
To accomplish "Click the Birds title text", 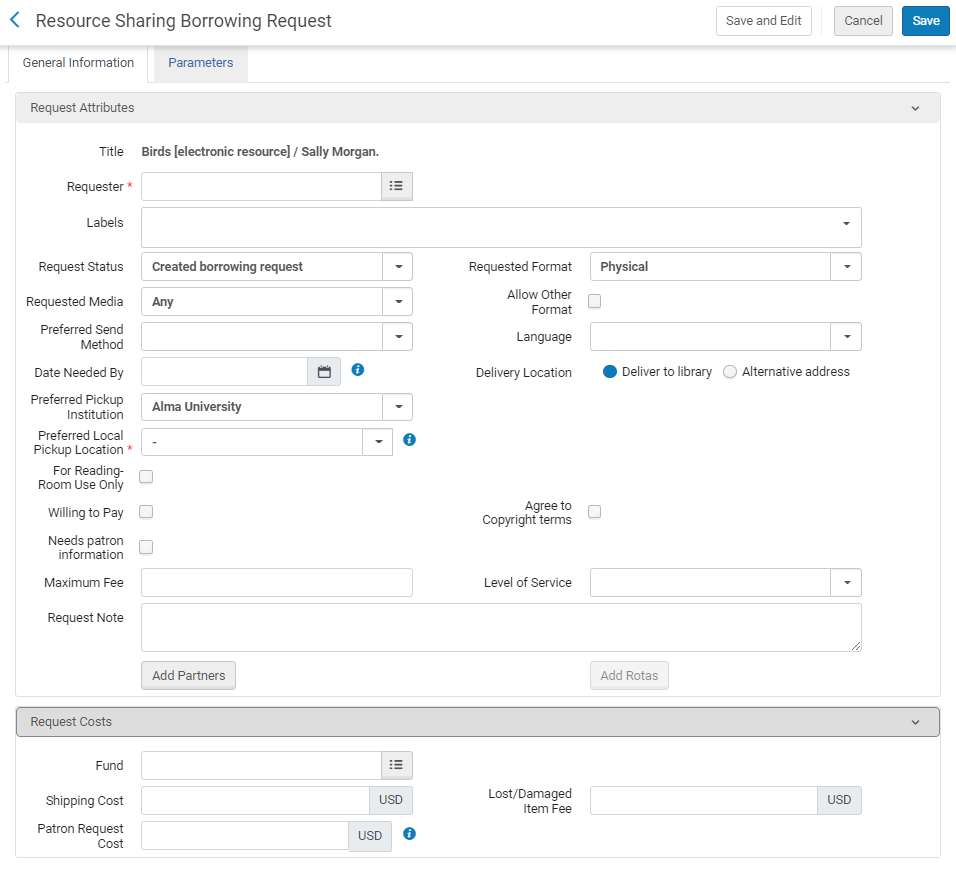I will point(260,151).
